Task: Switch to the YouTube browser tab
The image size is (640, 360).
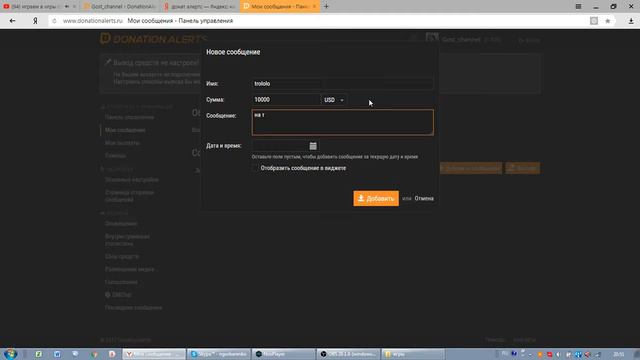Action: click(x=39, y=7)
